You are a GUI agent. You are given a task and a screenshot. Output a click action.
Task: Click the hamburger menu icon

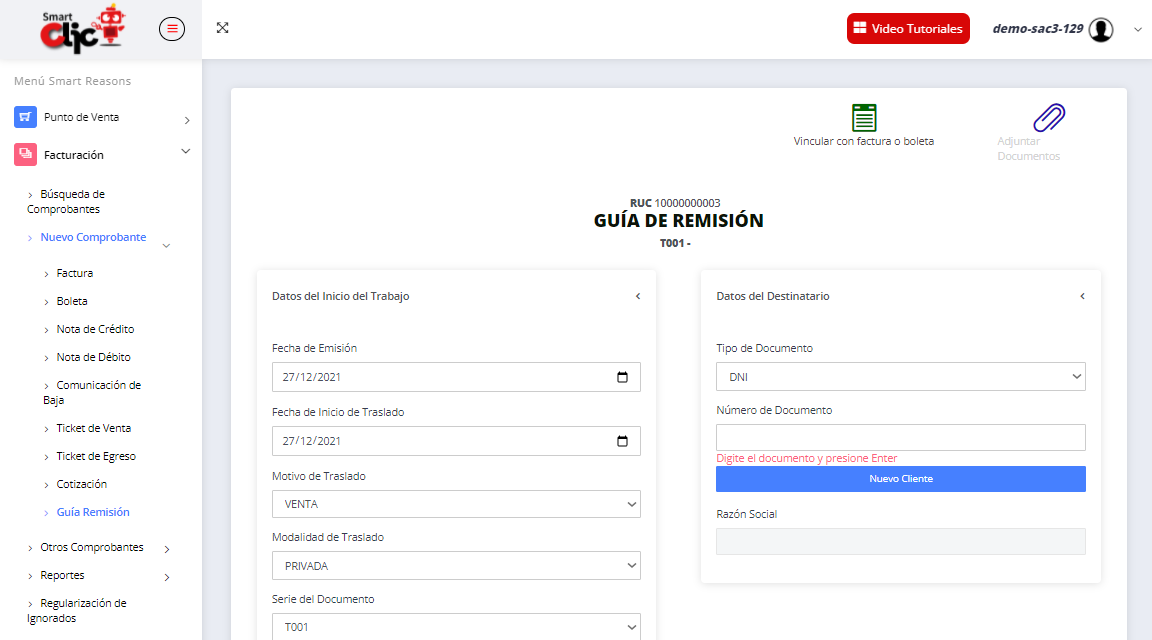(171, 28)
